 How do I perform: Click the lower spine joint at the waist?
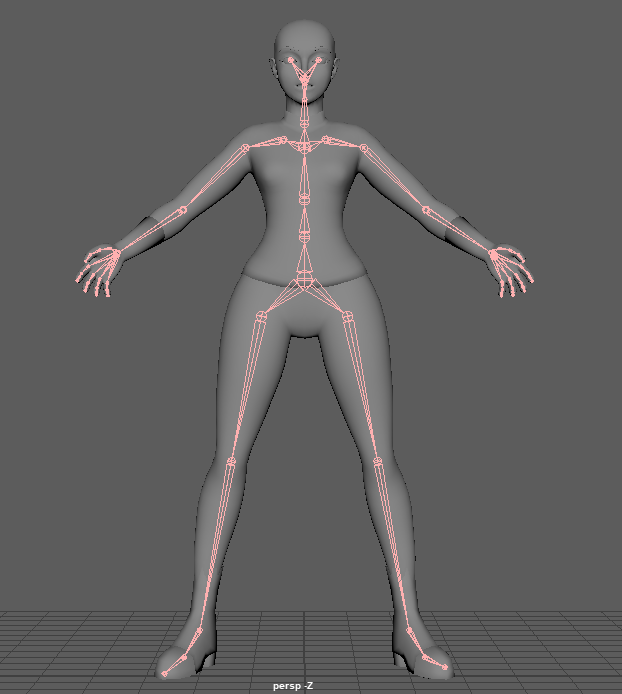click(x=304, y=237)
